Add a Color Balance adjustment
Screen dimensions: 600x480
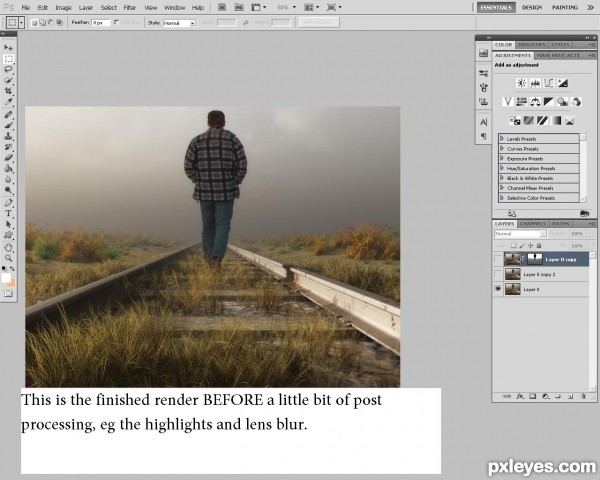pyautogui.click(x=535, y=101)
